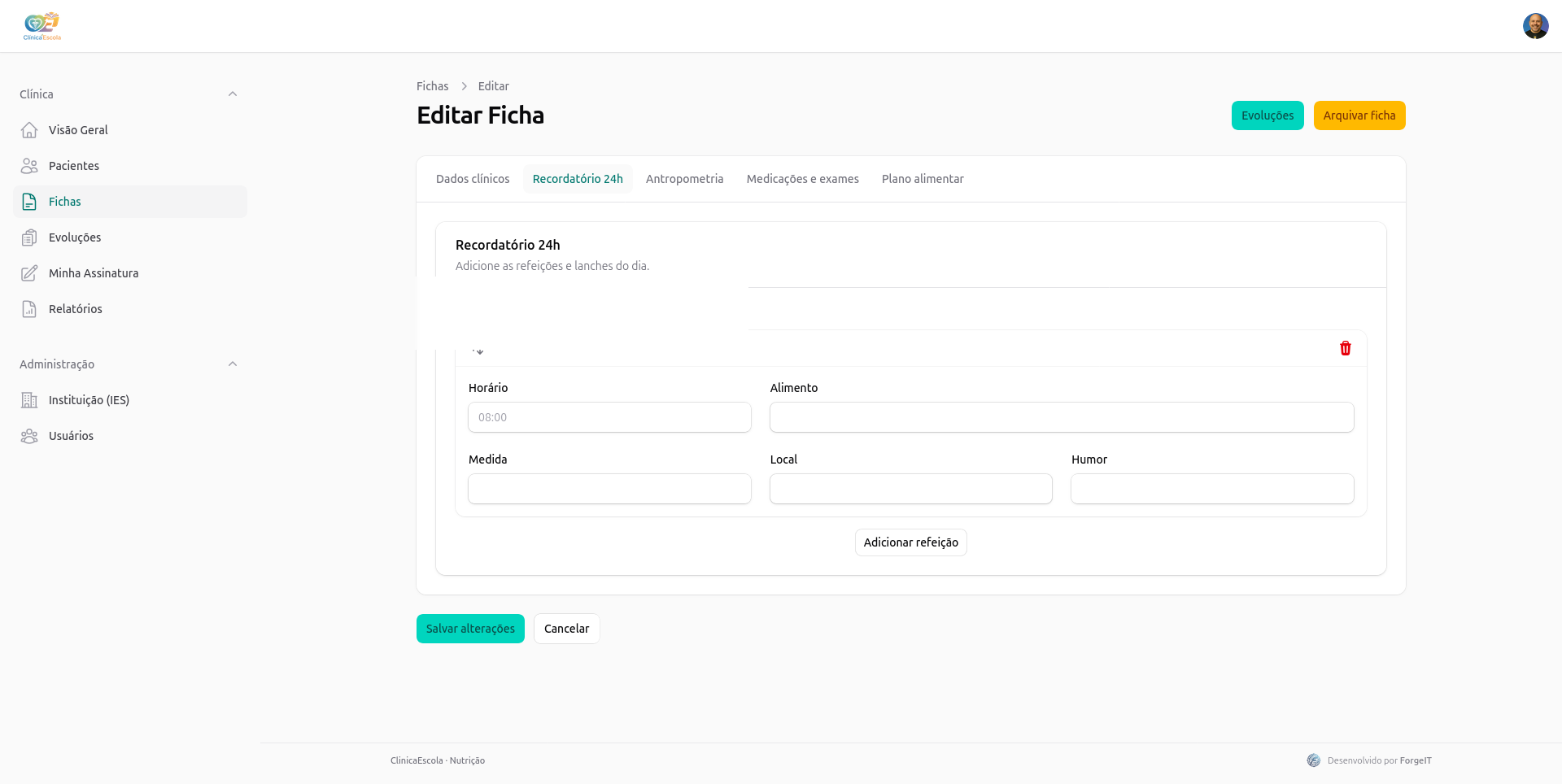The width and height of the screenshot is (1562, 784).
Task: Open the Antropometria tab
Action: [x=684, y=179]
